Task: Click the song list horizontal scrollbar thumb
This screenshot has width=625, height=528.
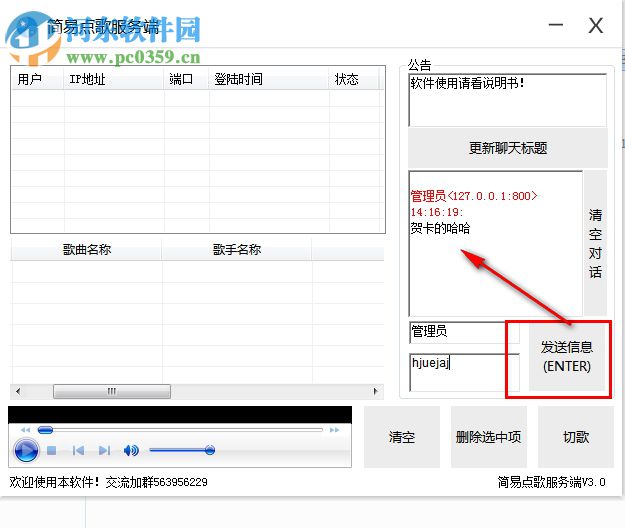Action: tap(112, 391)
